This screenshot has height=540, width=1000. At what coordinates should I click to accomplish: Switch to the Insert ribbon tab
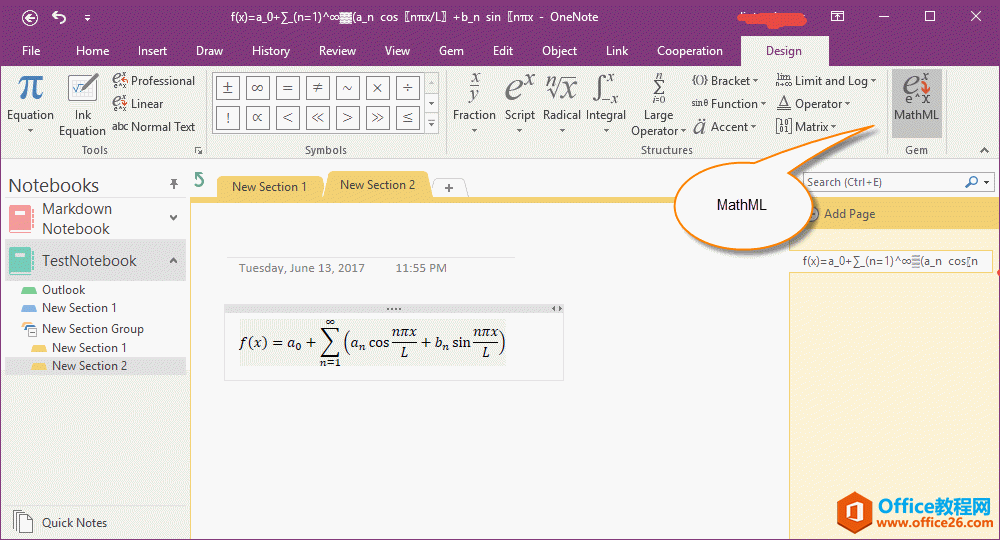click(152, 51)
